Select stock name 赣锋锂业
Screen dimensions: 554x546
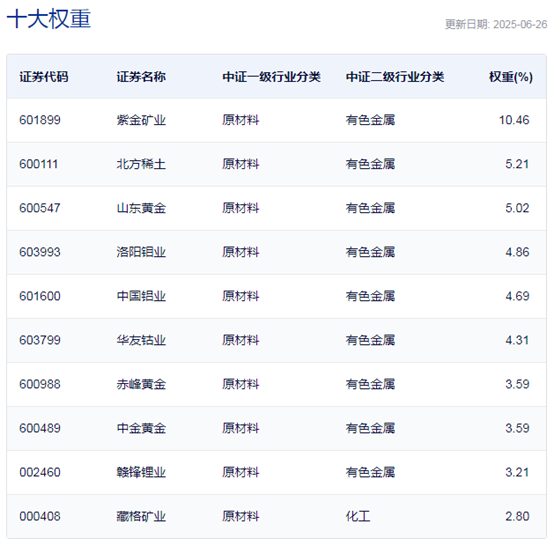141,472
